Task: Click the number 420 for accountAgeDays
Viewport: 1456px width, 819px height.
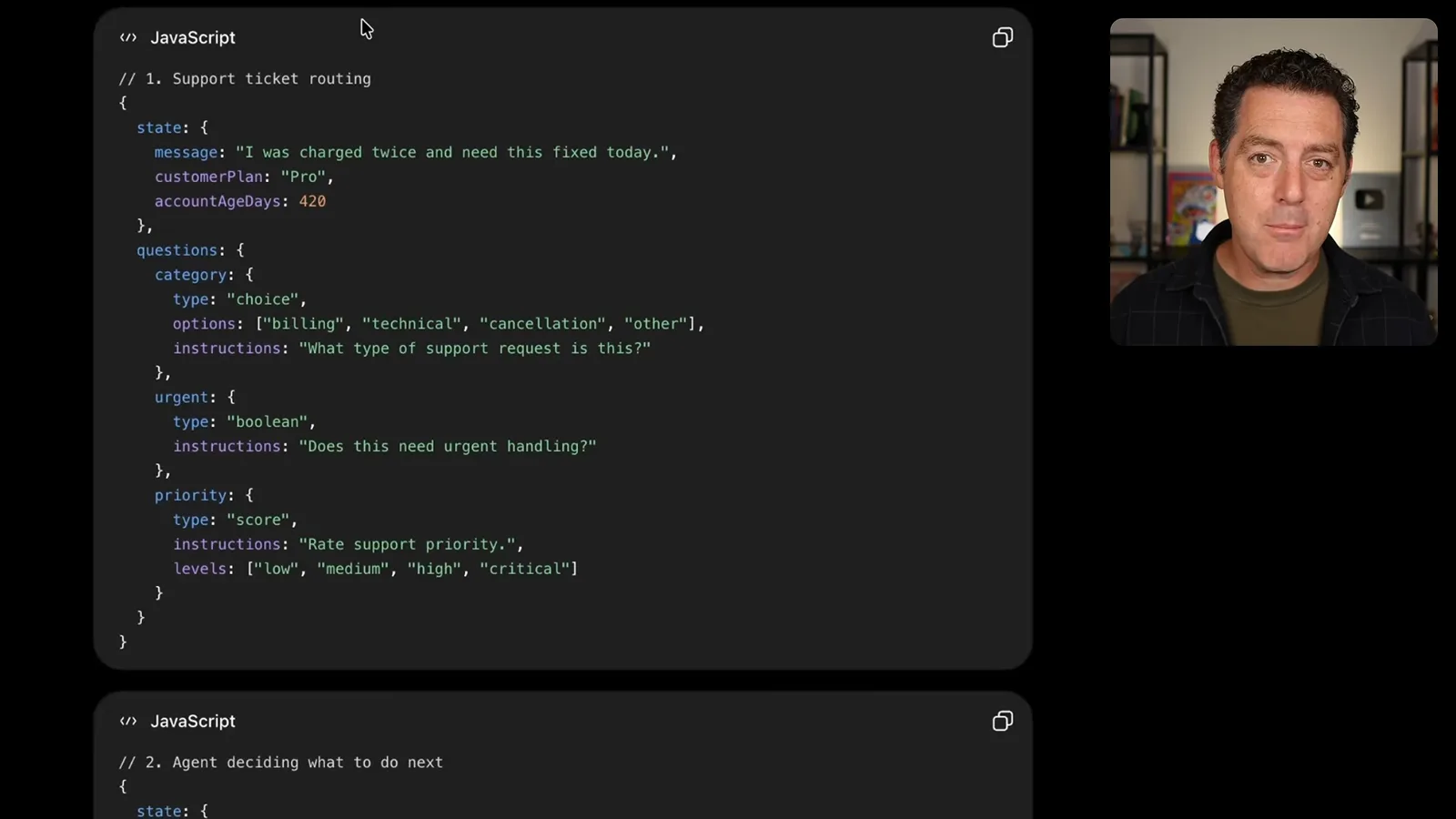Action: click(x=312, y=202)
